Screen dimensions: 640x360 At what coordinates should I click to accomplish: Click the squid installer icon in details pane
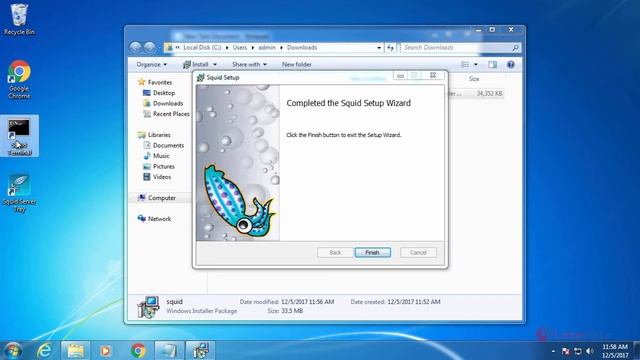(148, 307)
